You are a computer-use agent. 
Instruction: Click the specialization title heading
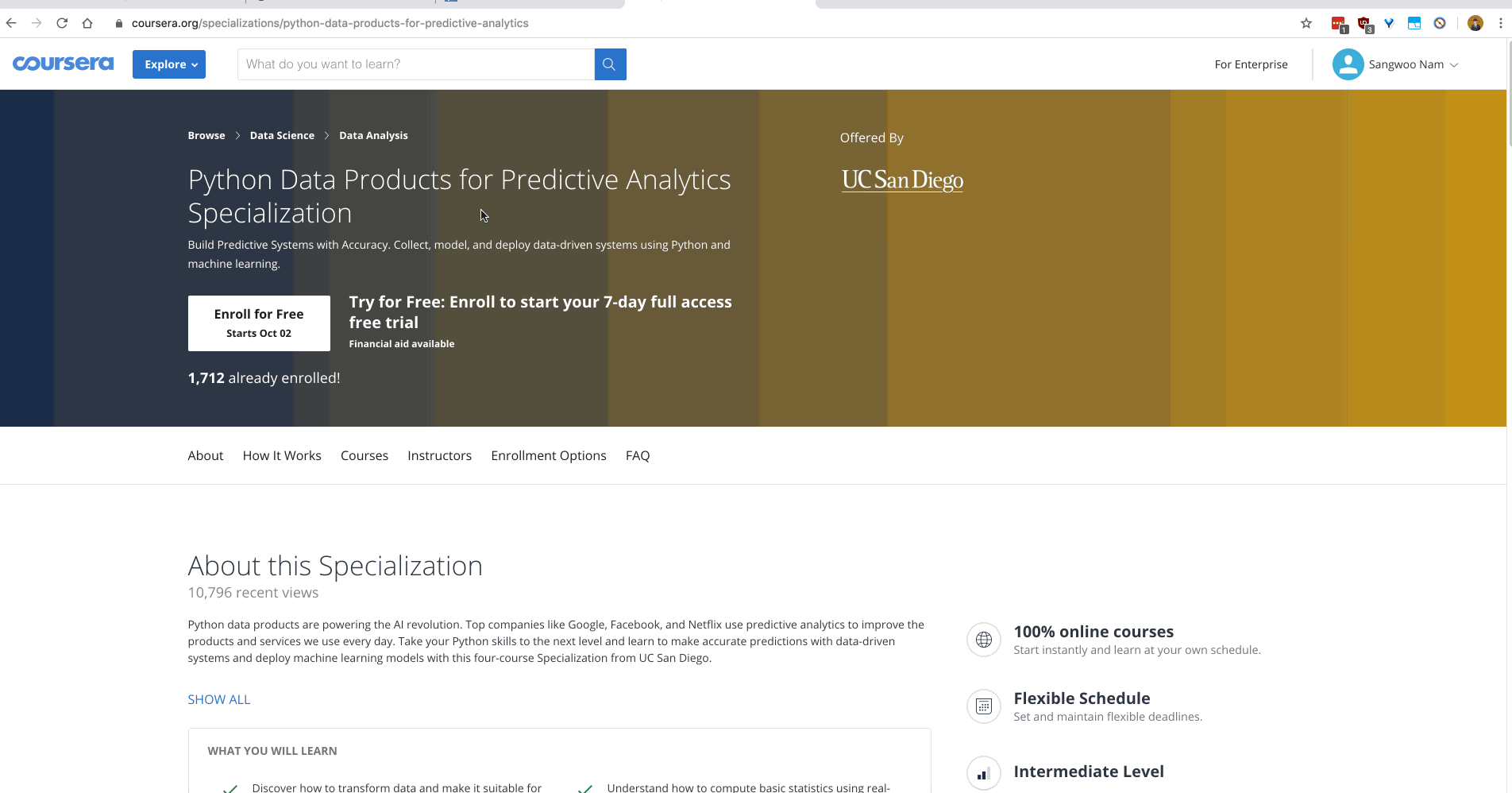pos(460,196)
